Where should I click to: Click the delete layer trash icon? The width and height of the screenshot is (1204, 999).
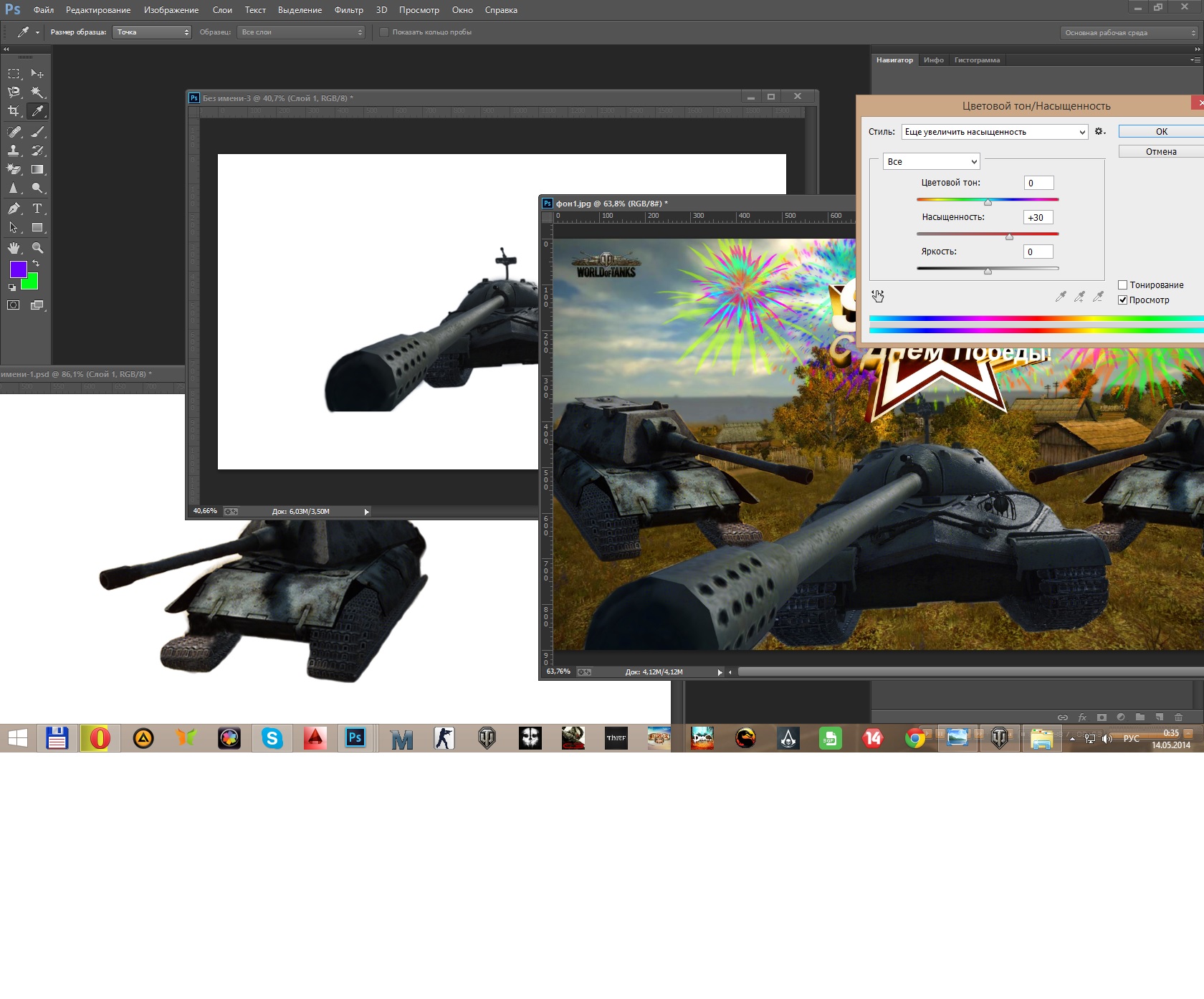coord(1178,717)
